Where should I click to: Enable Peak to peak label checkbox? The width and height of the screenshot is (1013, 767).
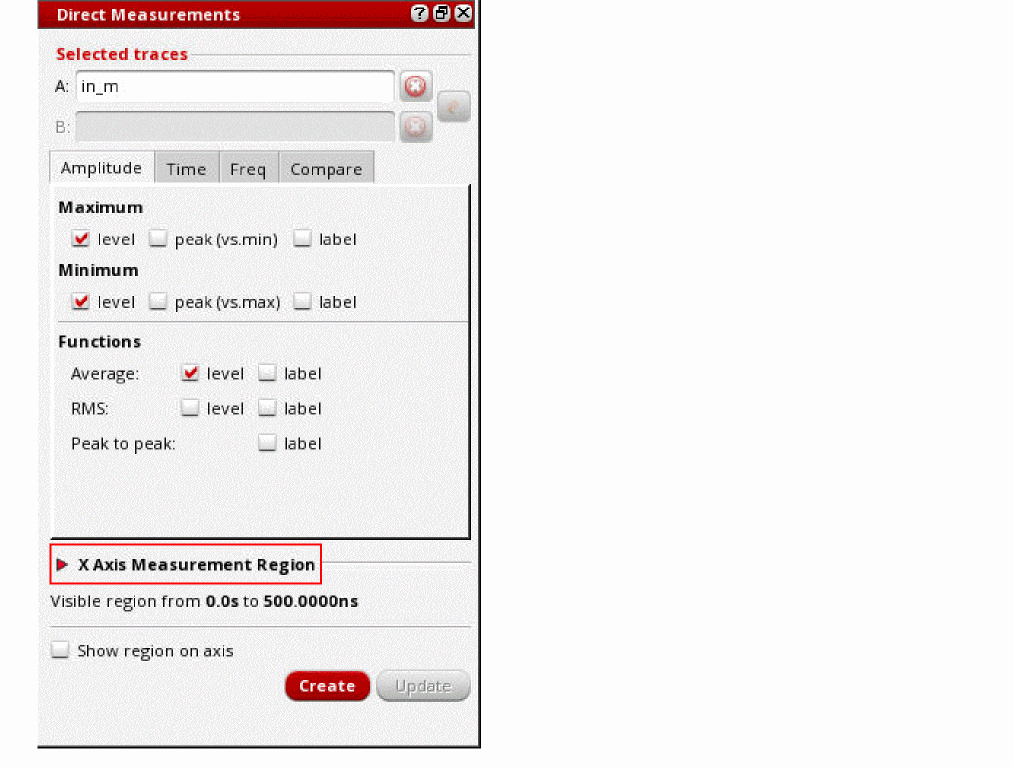pos(267,443)
